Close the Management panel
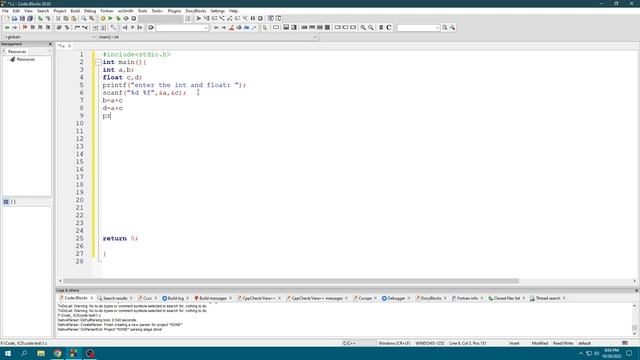 point(50,44)
